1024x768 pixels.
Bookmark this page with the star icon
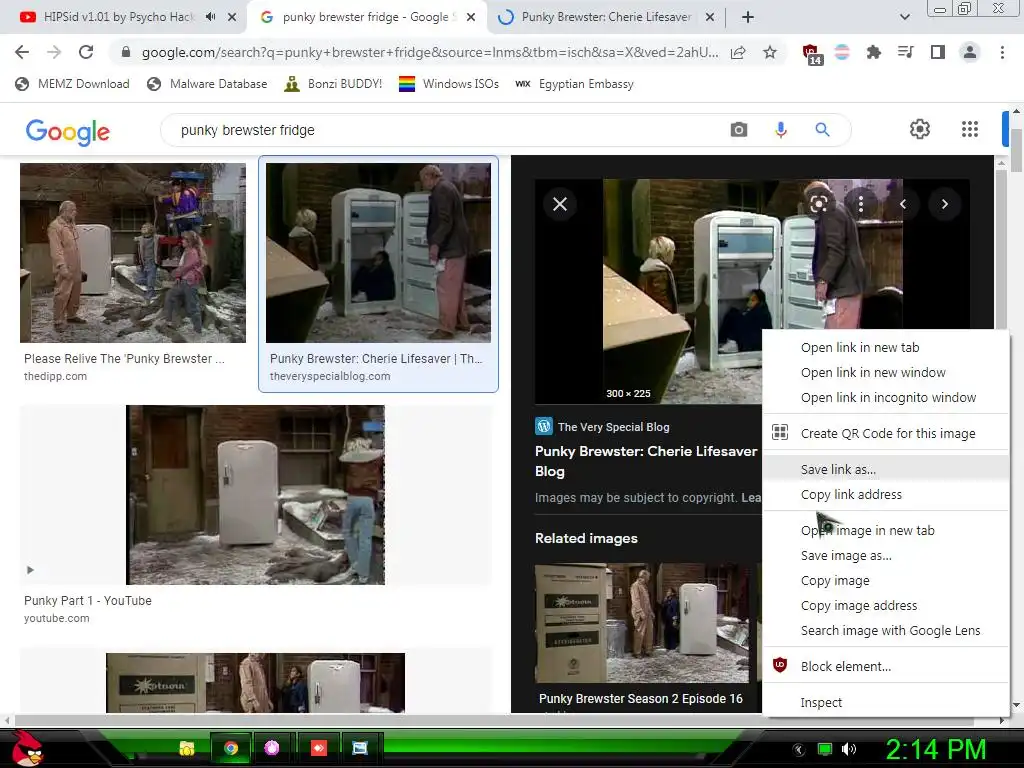(770, 52)
